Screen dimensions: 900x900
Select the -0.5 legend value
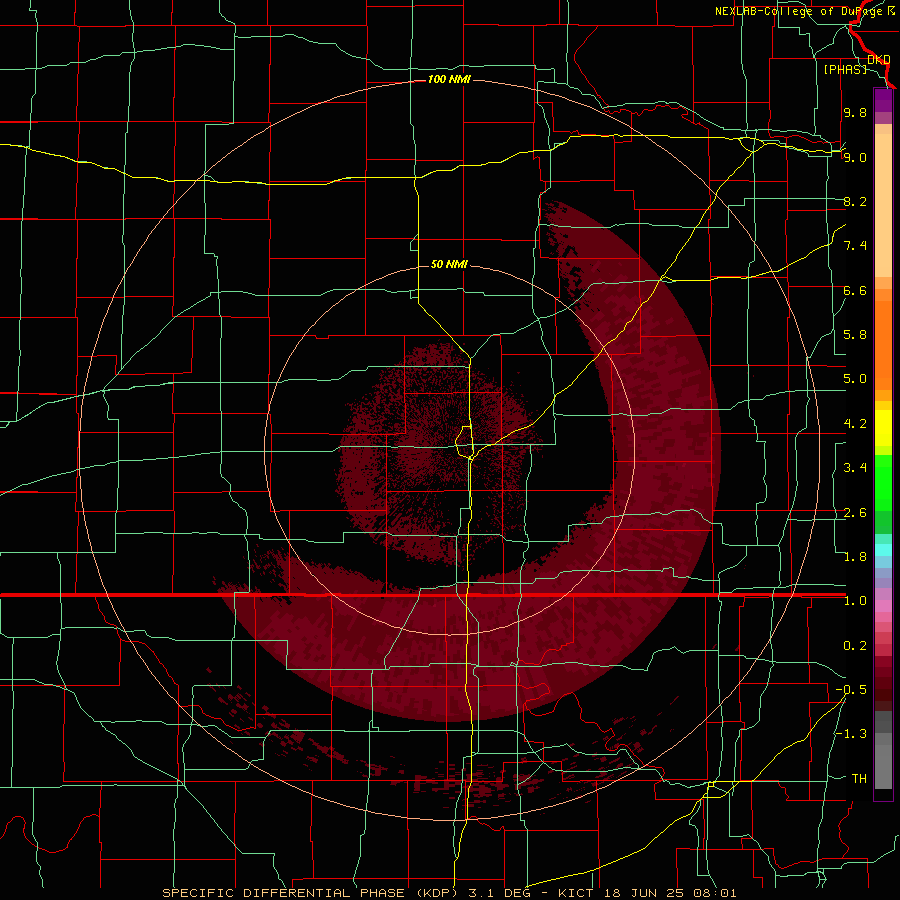point(851,690)
